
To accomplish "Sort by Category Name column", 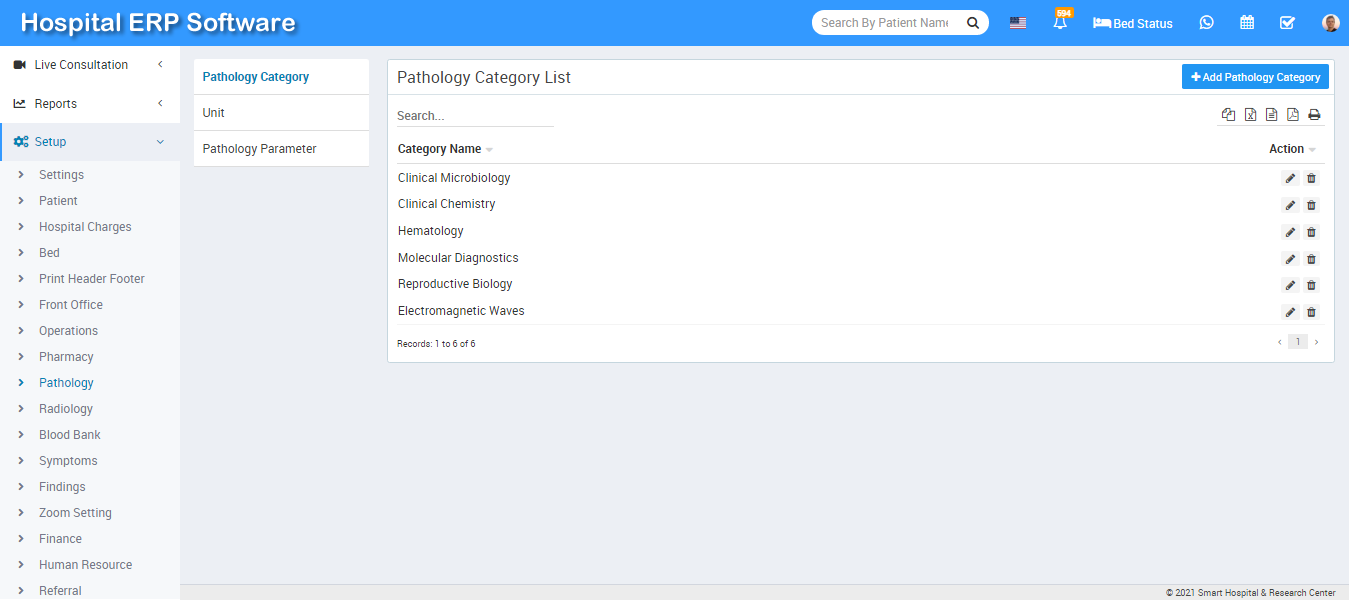I will pyautogui.click(x=445, y=149).
